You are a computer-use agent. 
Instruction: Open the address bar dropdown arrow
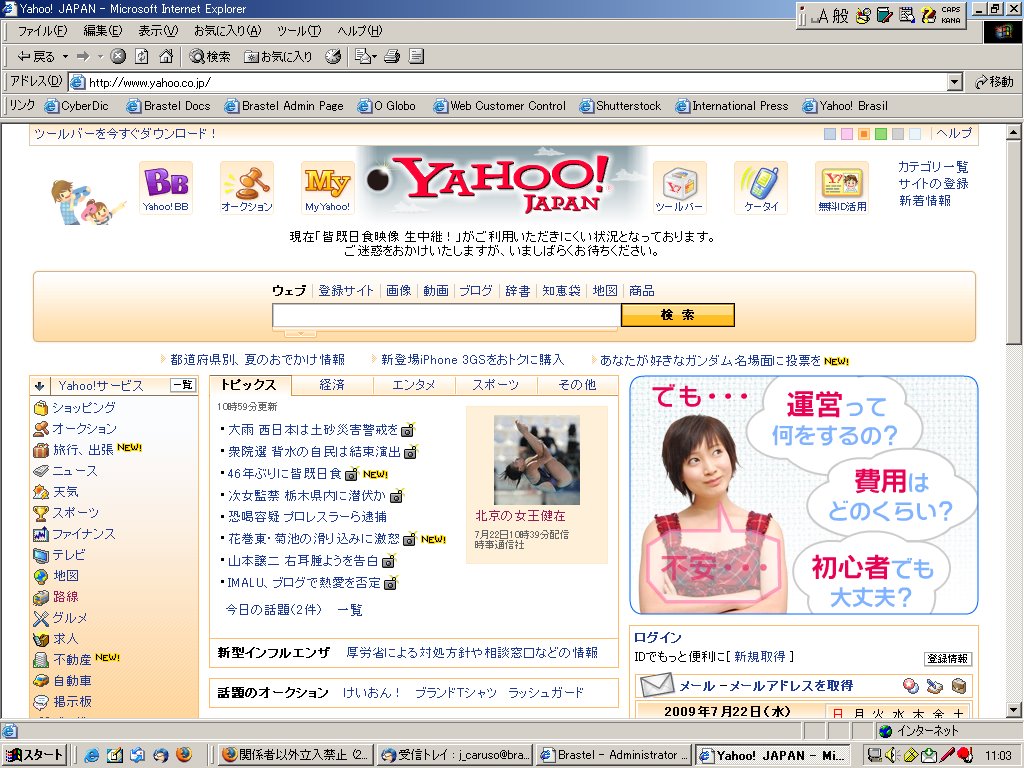[955, 82]
